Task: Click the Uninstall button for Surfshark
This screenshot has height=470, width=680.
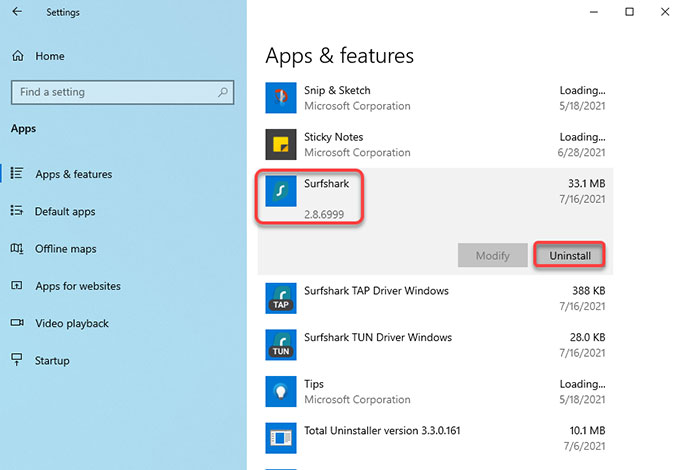Action: (569, 255)
